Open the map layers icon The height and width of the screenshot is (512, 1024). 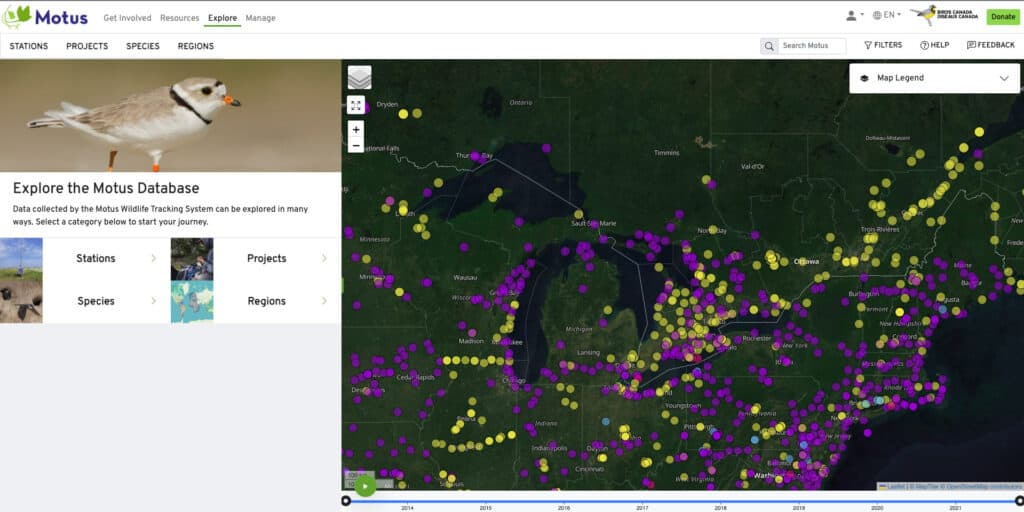point(359,77)
